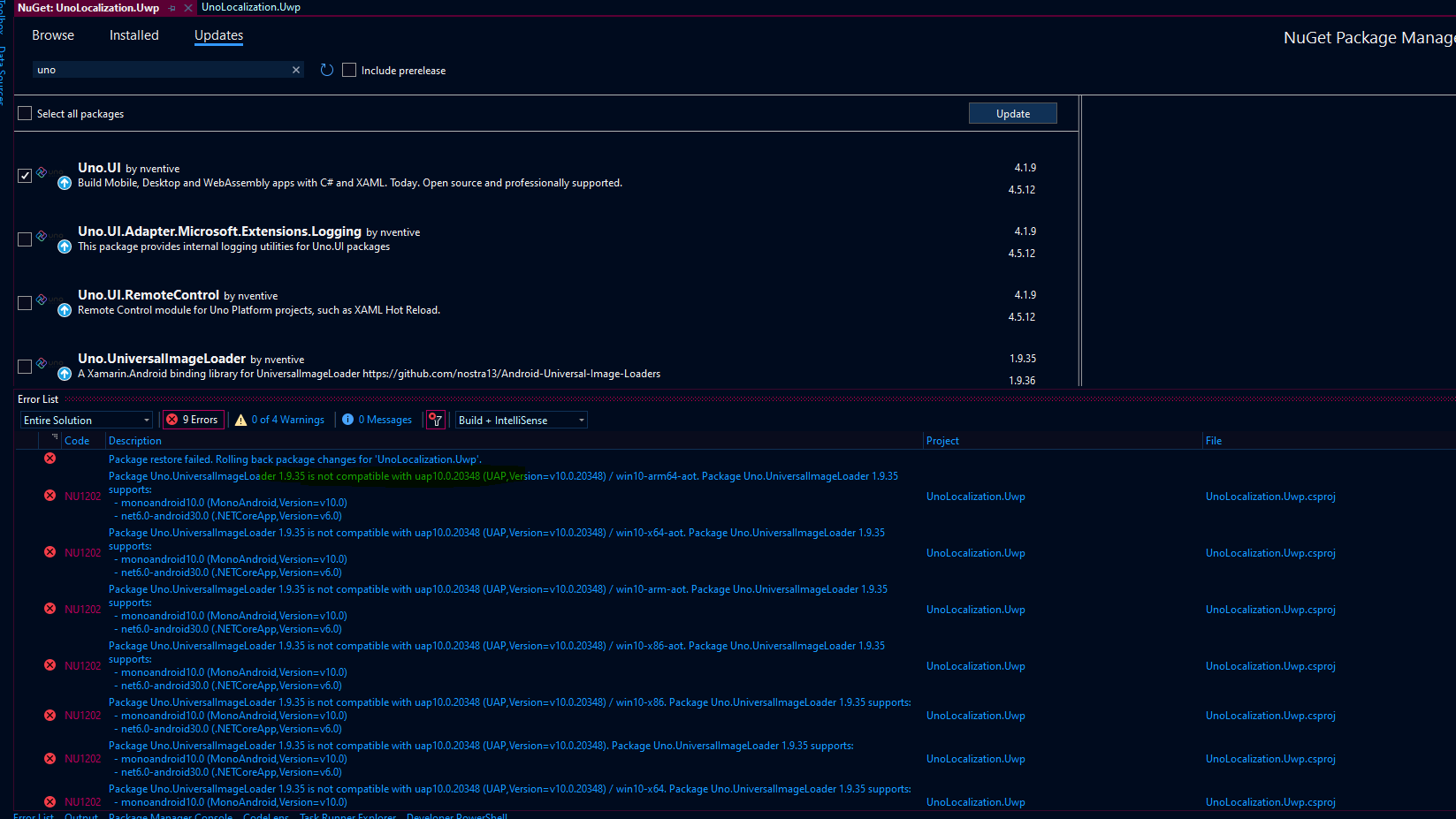Click the update arrow icon for Uno.UI
Screen dimensions: 1456x819
point(65,183)
